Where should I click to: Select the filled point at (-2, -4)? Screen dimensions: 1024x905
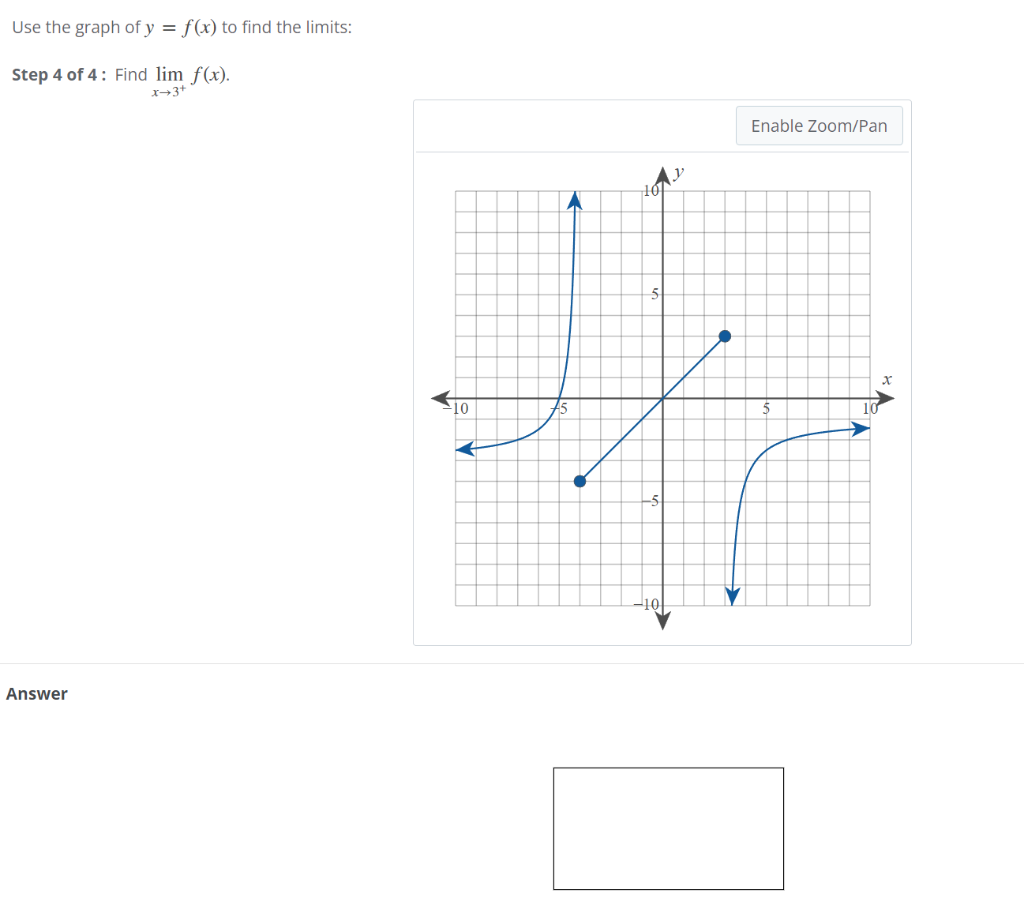point(579,480)
